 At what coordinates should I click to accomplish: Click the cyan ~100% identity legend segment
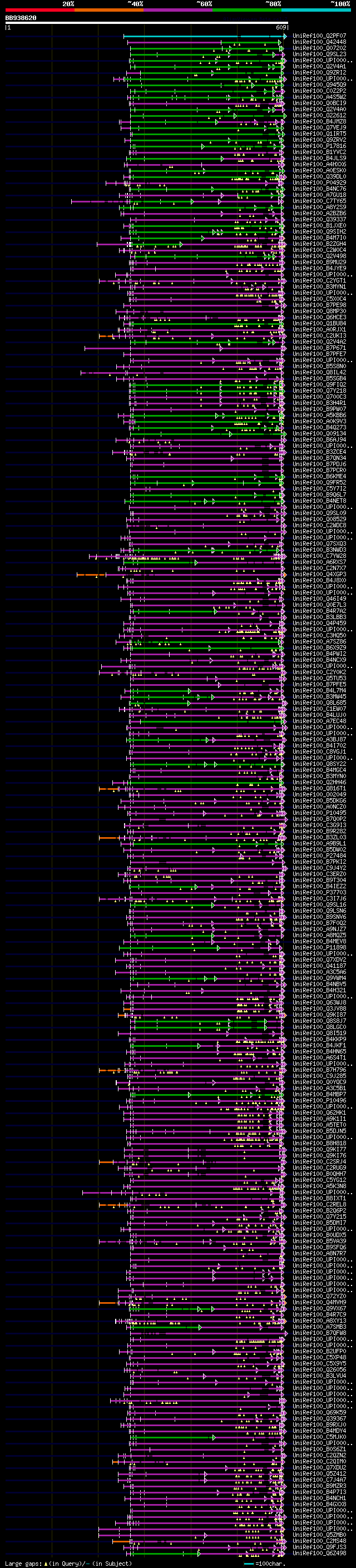[x=316, y=10]
